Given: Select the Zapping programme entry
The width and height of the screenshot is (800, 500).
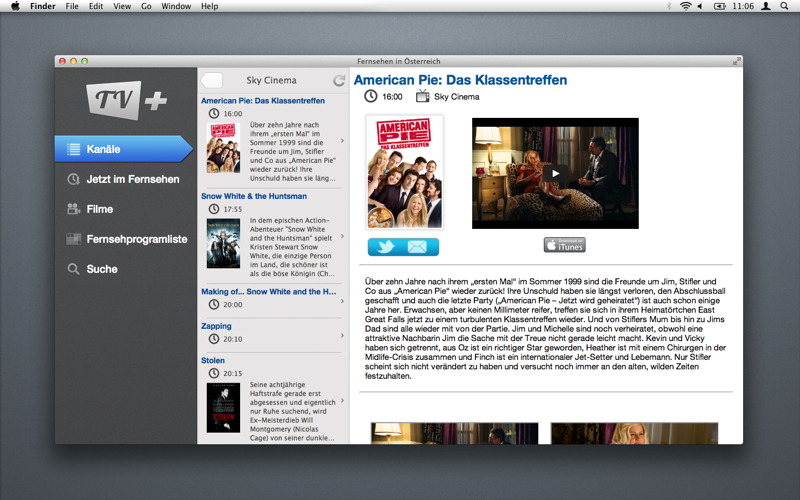Looking at the screenshot, I should (216, 326).
